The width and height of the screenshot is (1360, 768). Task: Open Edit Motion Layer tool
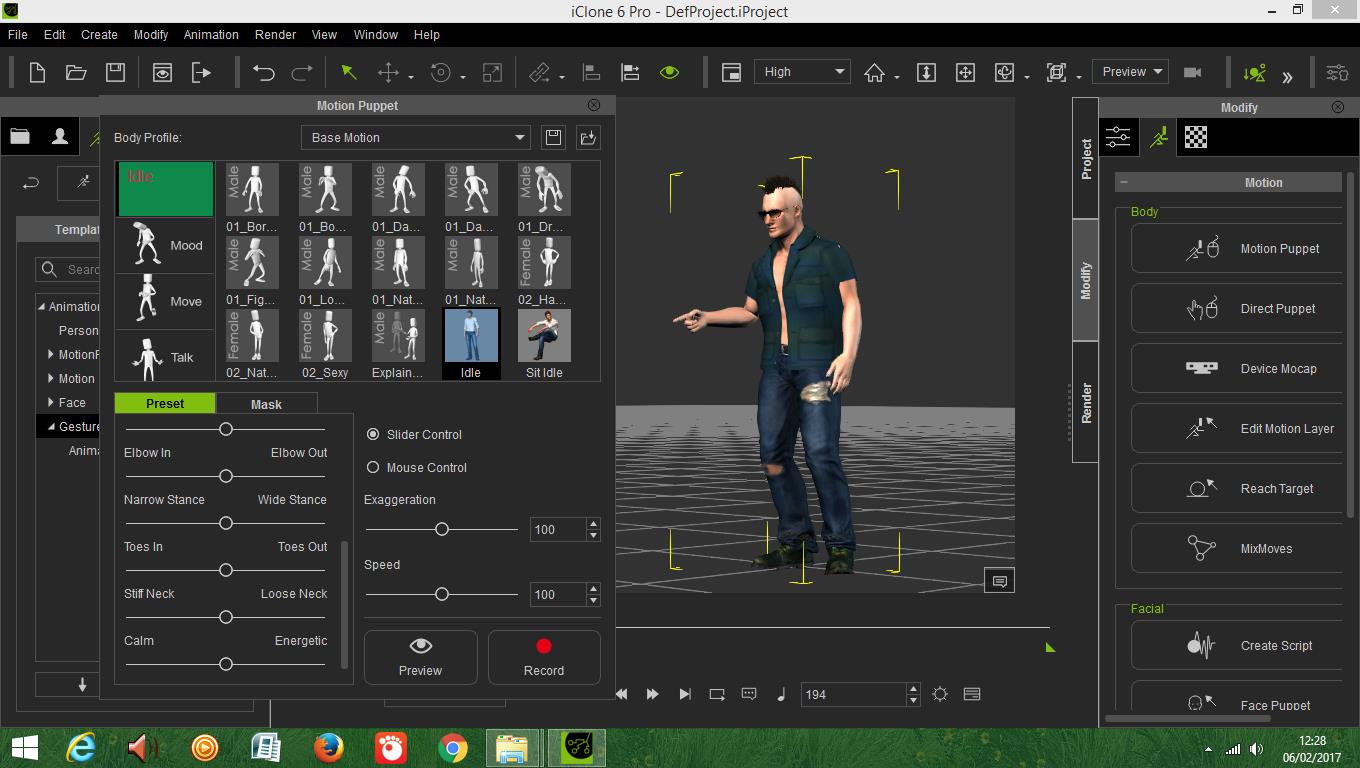tap(1236, 428)
